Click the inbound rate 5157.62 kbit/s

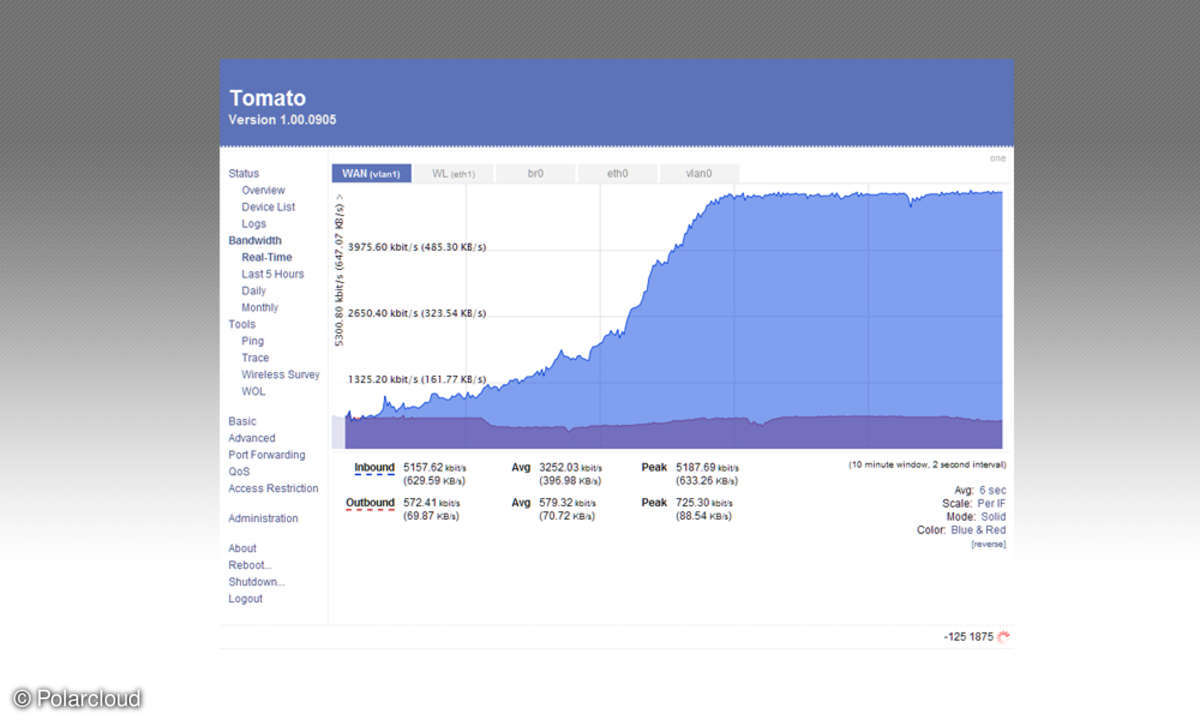434,467
